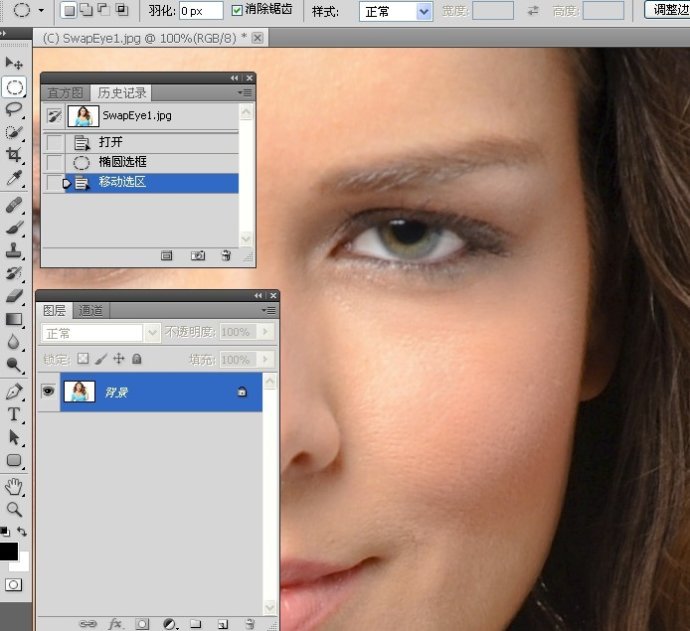690x631 pixels.
Task: Select the Gradient tool
Action: click(14, 319)
